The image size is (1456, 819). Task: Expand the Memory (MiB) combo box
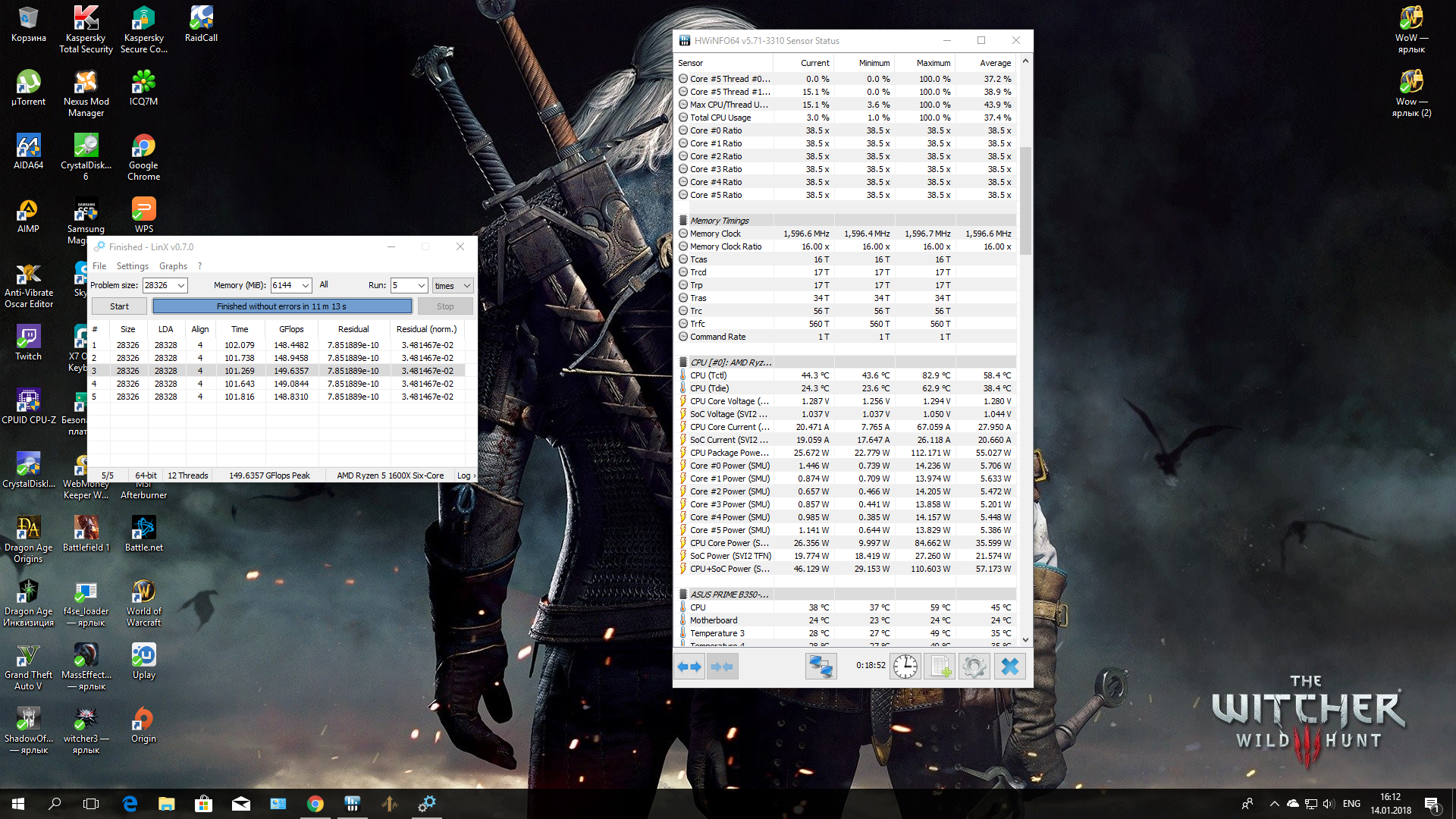[x=305, y=286]
